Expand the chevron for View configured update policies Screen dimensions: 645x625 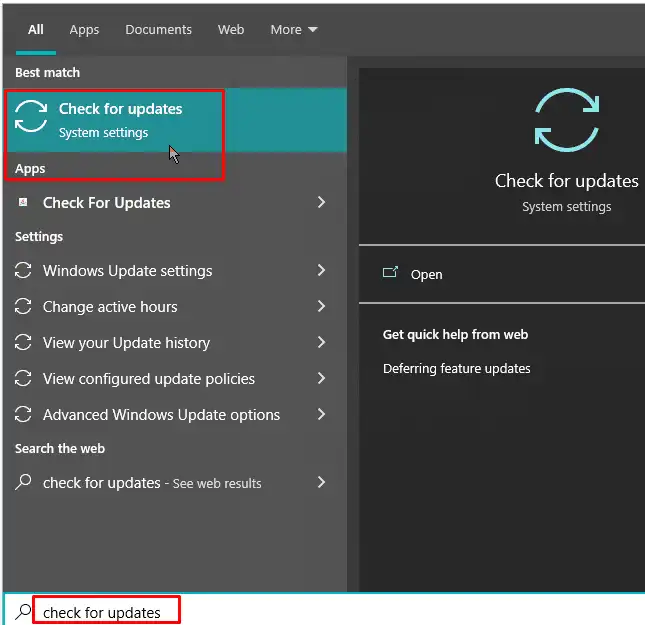(321, 379)
